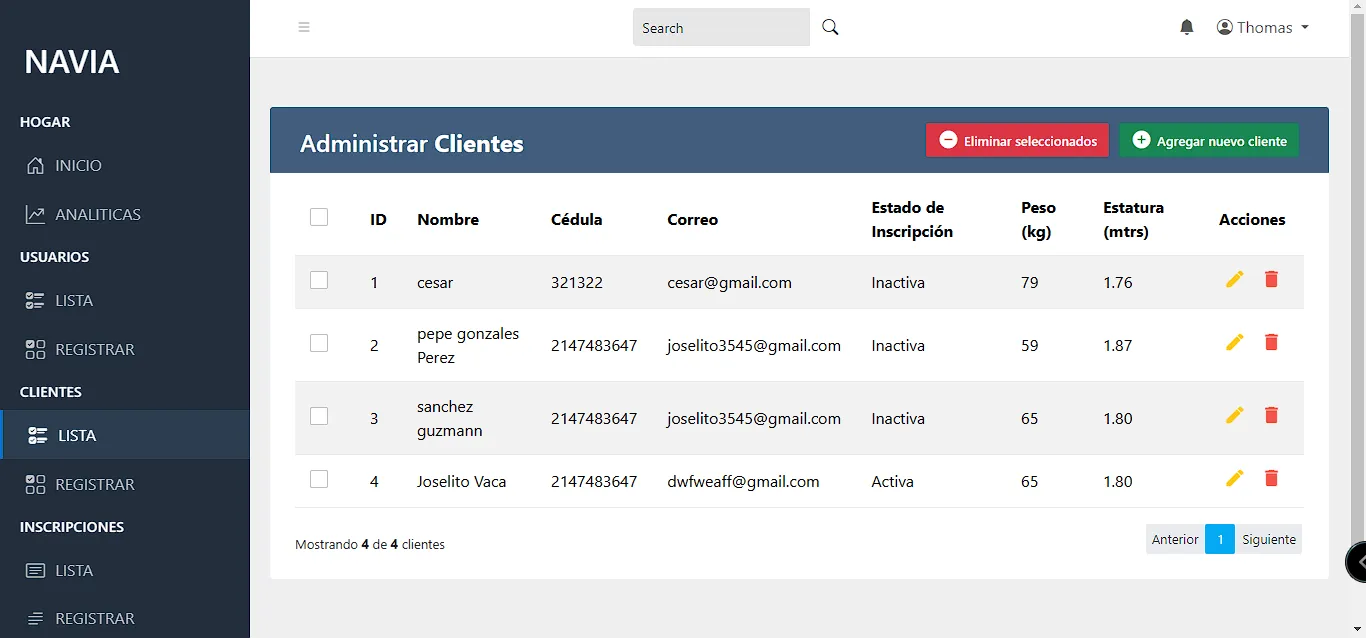Click the pencil icon for pepe gonzales Perez
This screenshot has height=638, width=1366.
click(x=1234, y=343)
